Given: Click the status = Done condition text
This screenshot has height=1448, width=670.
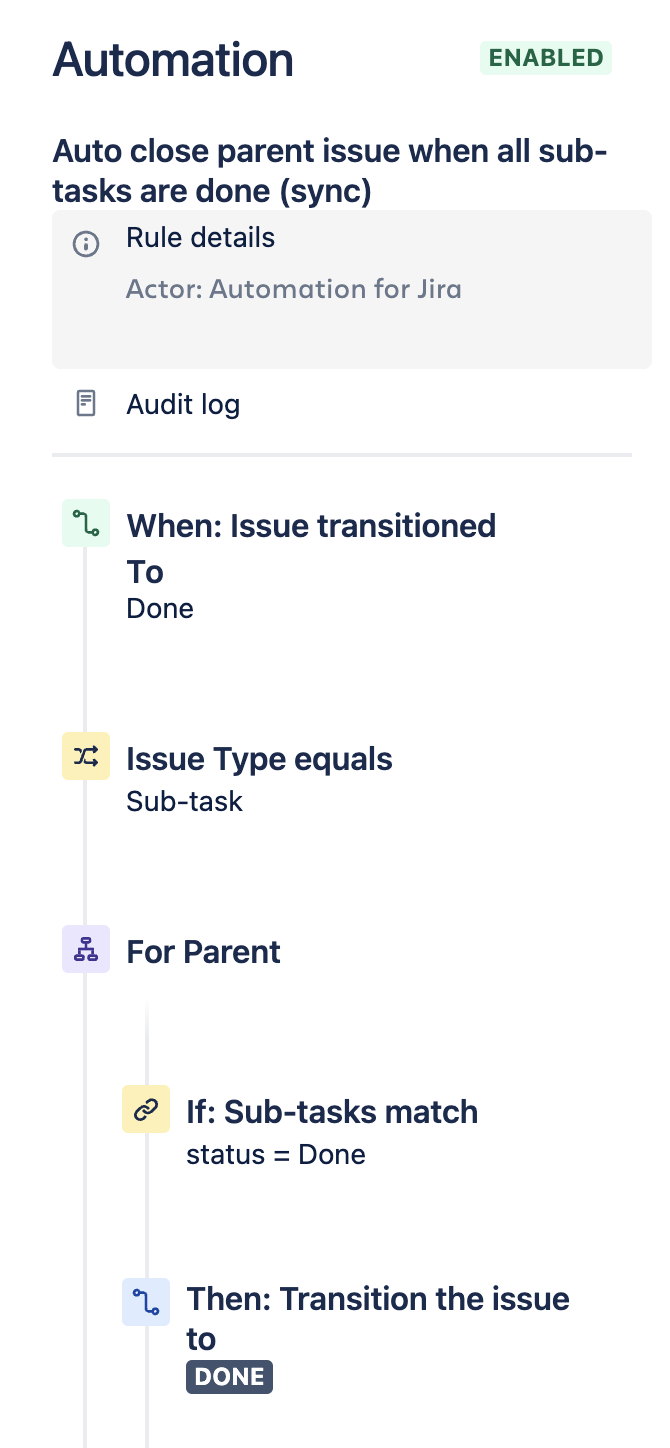Looking at the screenshot, I should coord(276,1155).
